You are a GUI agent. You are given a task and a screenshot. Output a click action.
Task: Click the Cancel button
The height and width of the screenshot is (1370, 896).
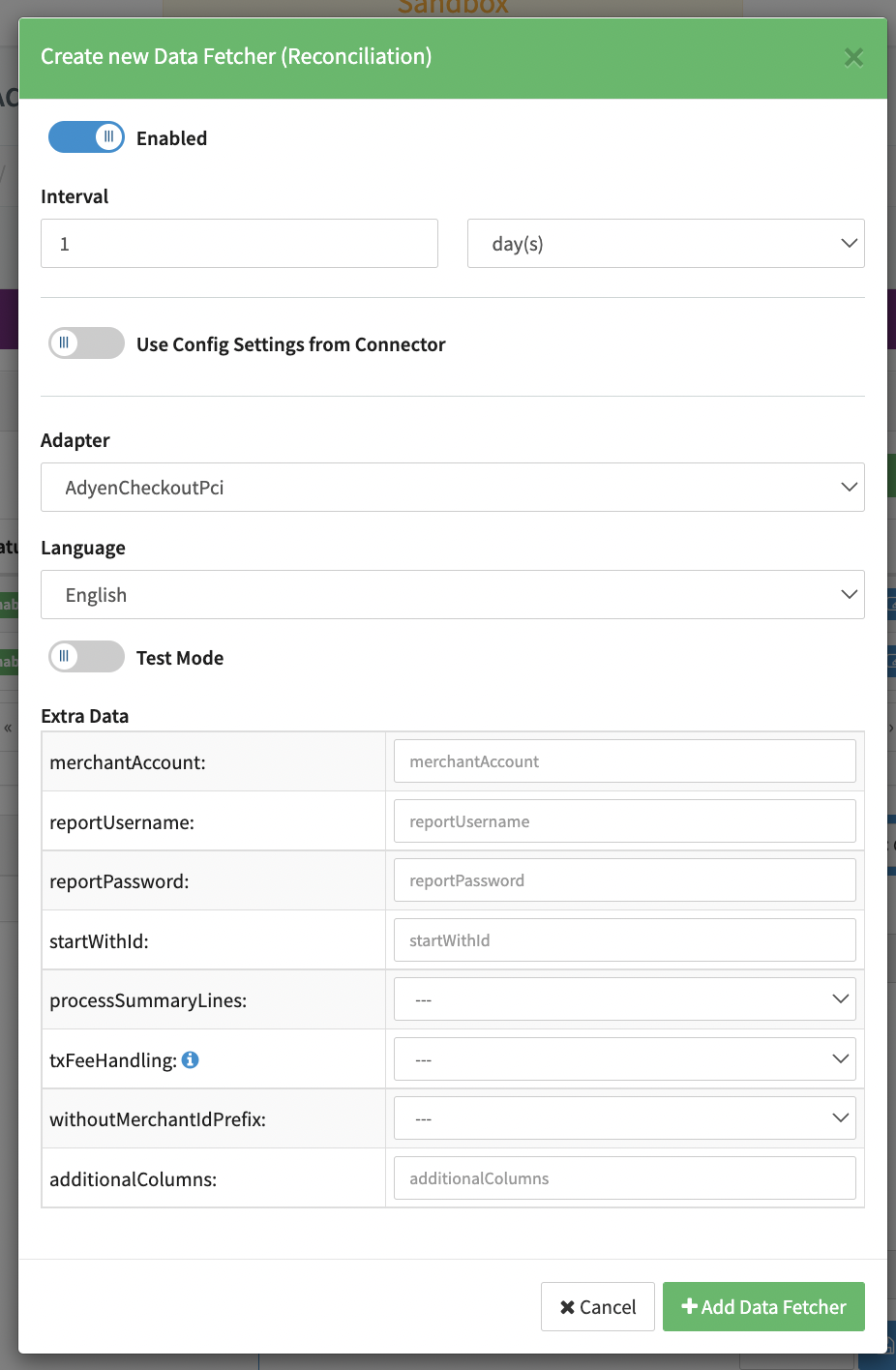(x=597, y=1307)
